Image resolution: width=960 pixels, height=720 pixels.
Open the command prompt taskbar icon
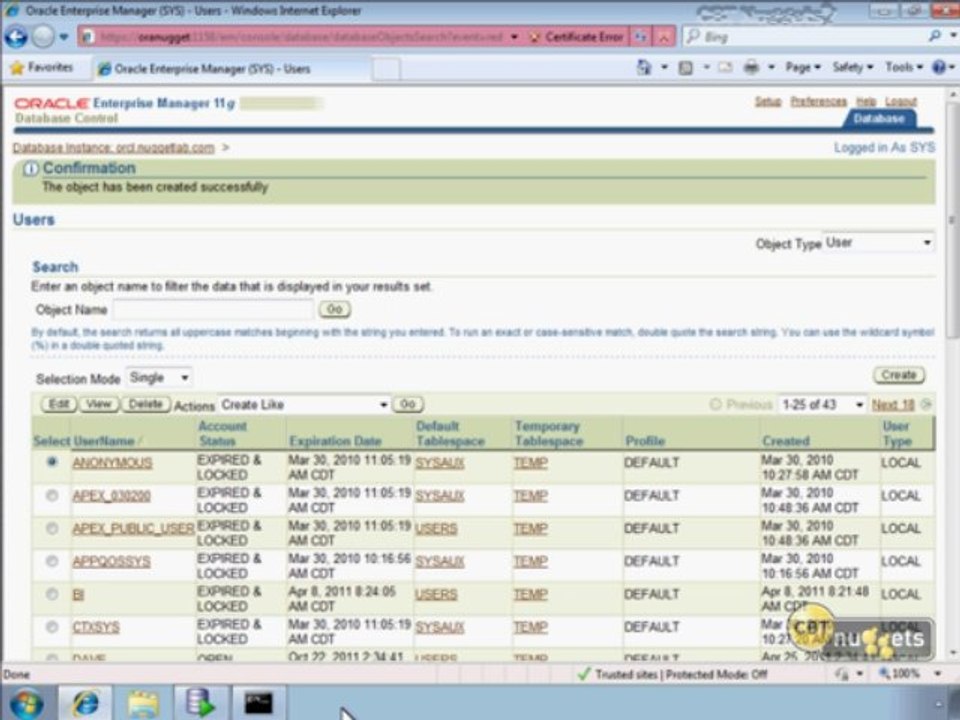(x=258, y=703)
